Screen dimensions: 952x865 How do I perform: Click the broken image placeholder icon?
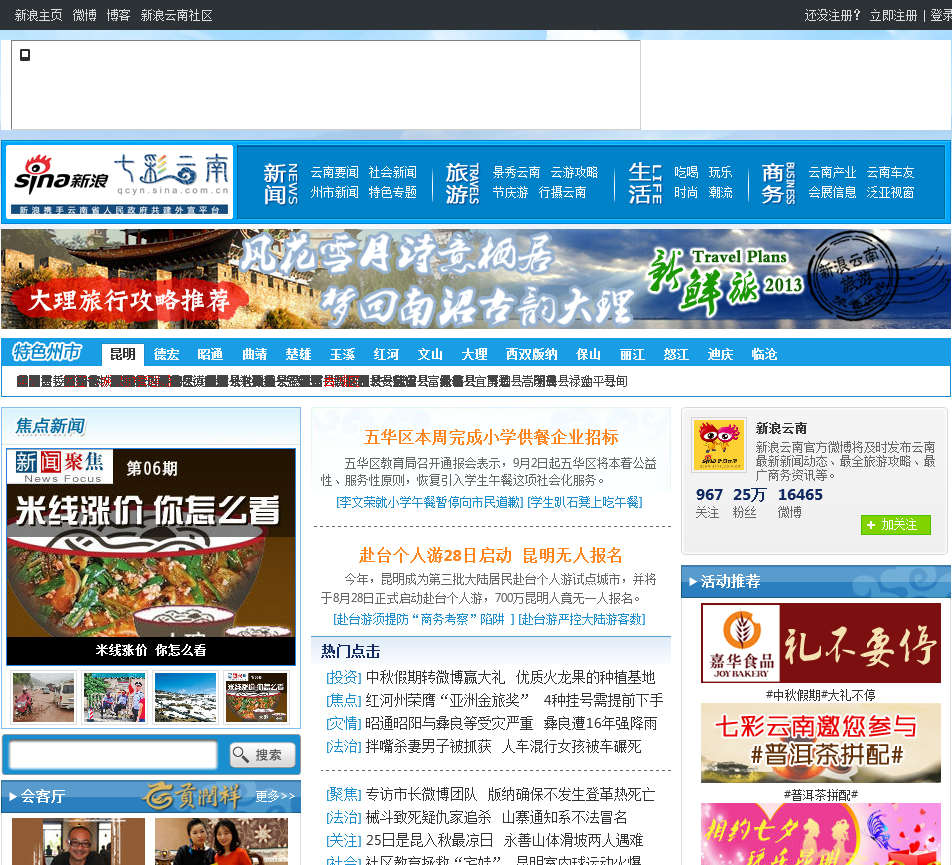click(25, 55)
